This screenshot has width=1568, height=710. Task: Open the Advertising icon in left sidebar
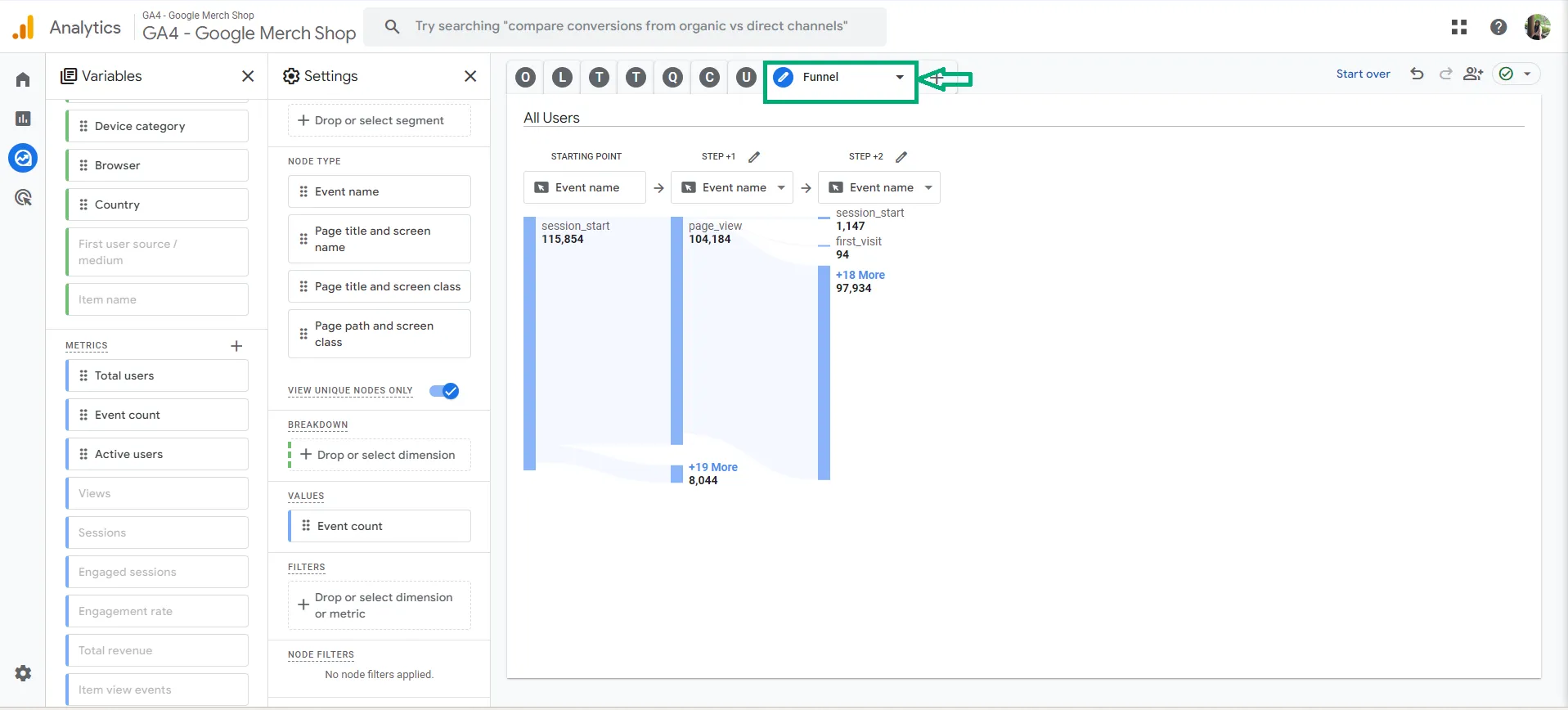click(x=23, y=197)
